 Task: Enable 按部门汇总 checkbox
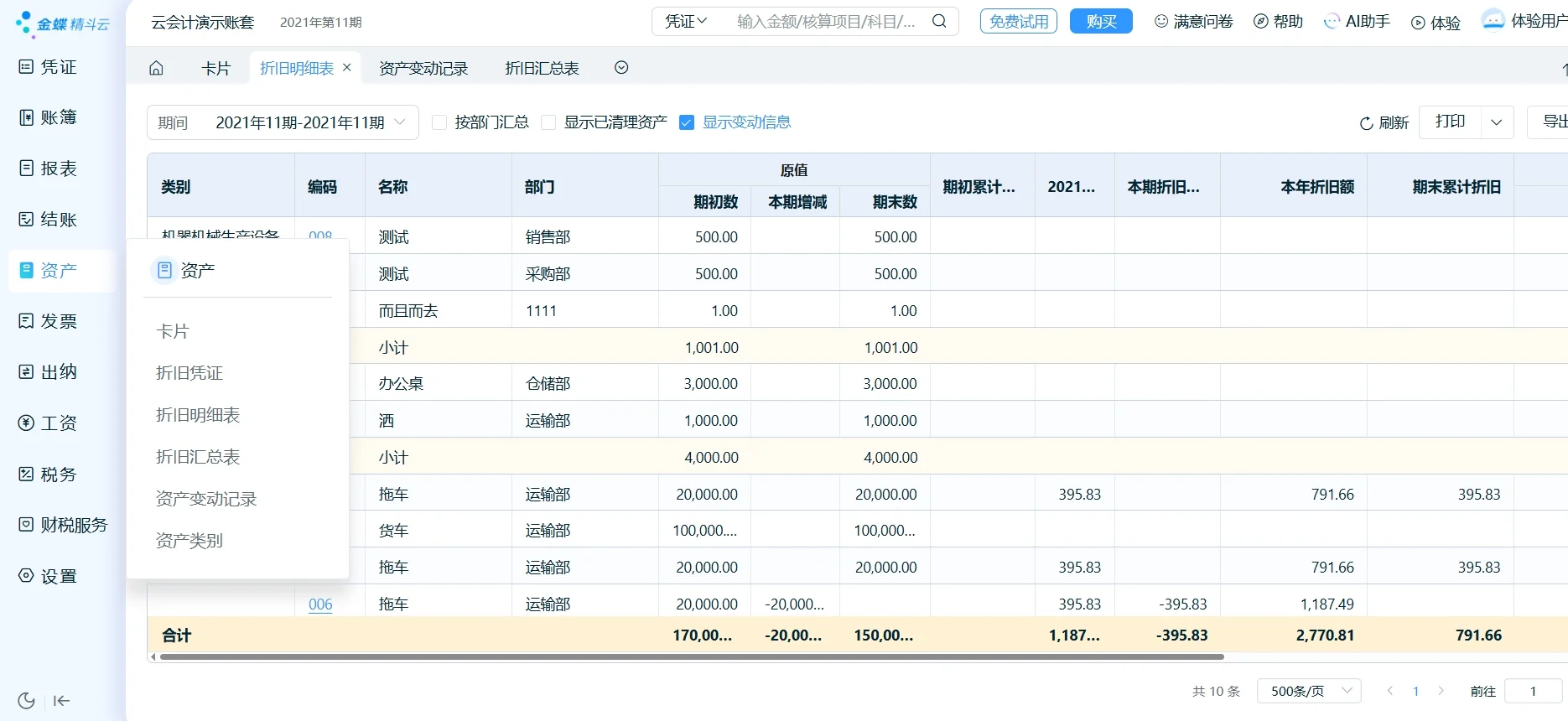click(x=439, y=122)
